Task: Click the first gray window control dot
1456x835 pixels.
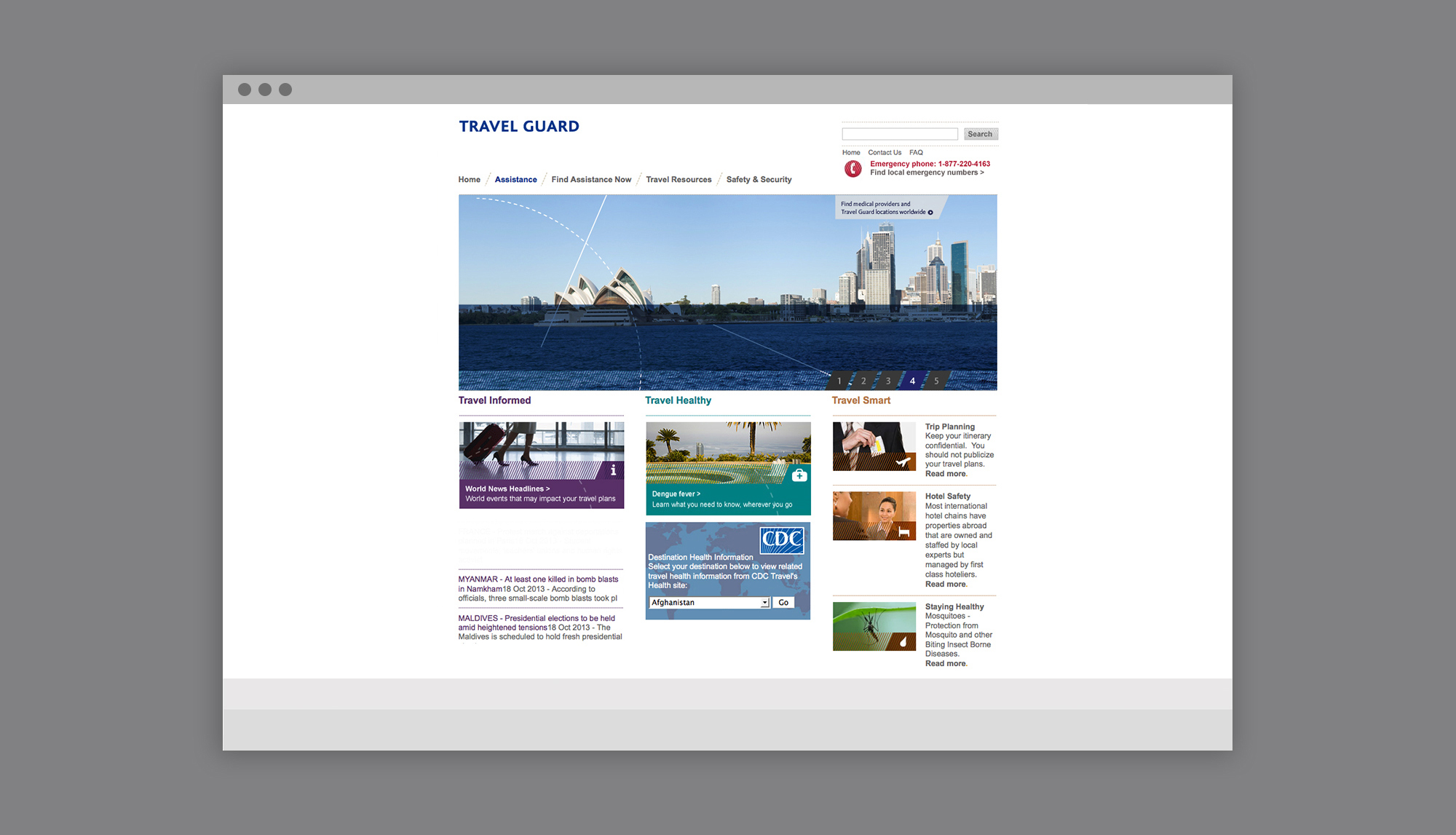Action: [245, 90]
